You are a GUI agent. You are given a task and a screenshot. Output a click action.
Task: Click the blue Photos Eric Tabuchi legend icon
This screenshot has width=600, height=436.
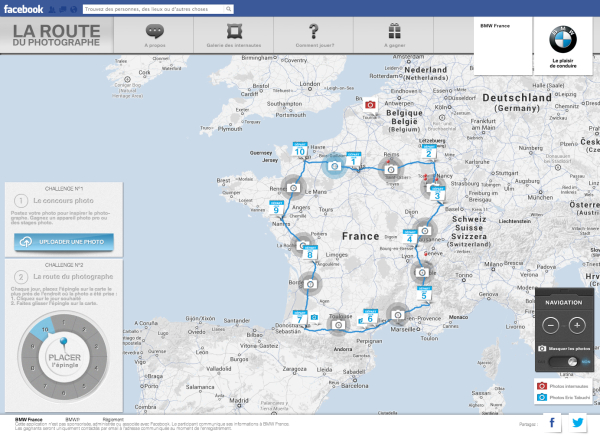click(x=542, y=397)
